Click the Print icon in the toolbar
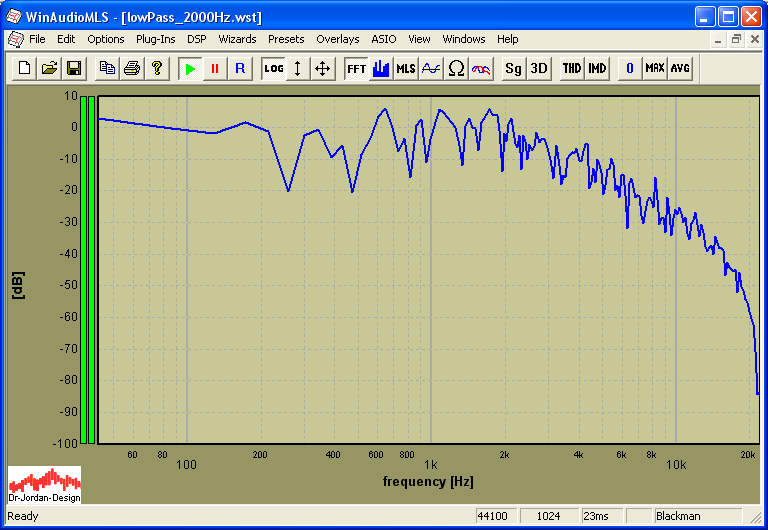Screen dimensions: 768x530 click(131, 68)
